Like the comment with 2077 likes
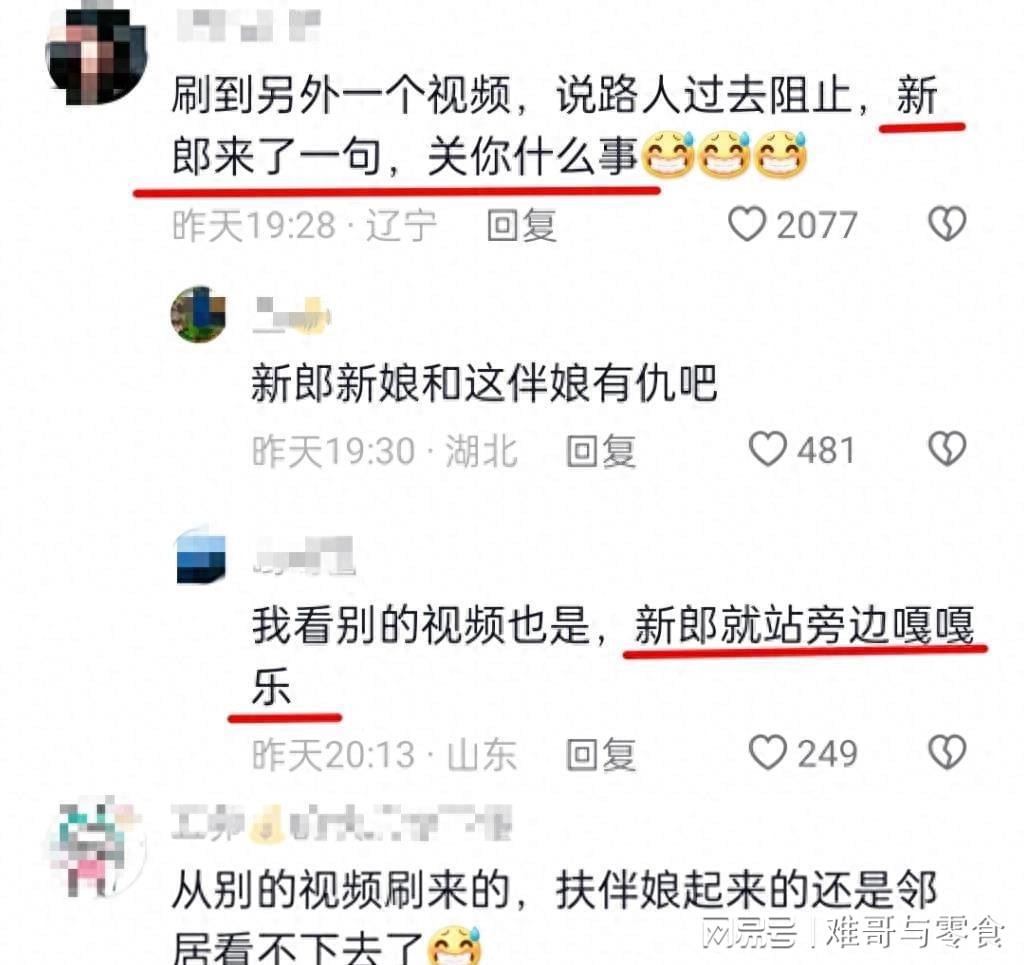The width and height of the screenshot is (1024, 965). click(x=747, y=224)
